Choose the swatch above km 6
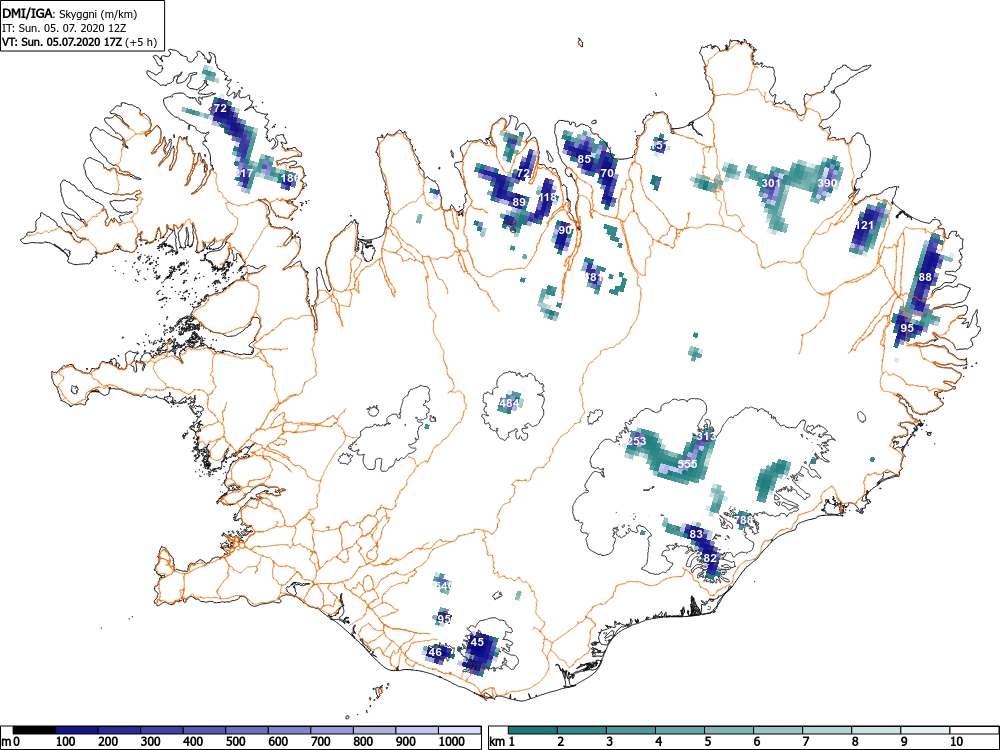Screen dimensions: 1000x750 [778, 730]
